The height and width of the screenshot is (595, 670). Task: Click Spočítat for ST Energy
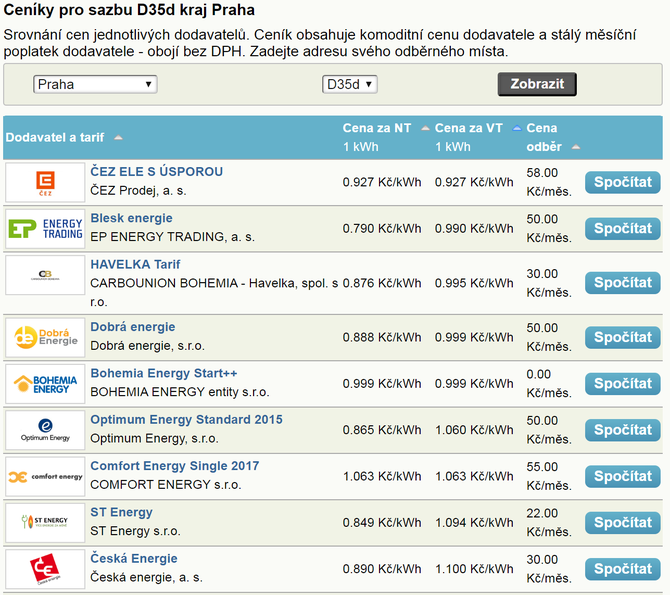click(x=623, y=523)
